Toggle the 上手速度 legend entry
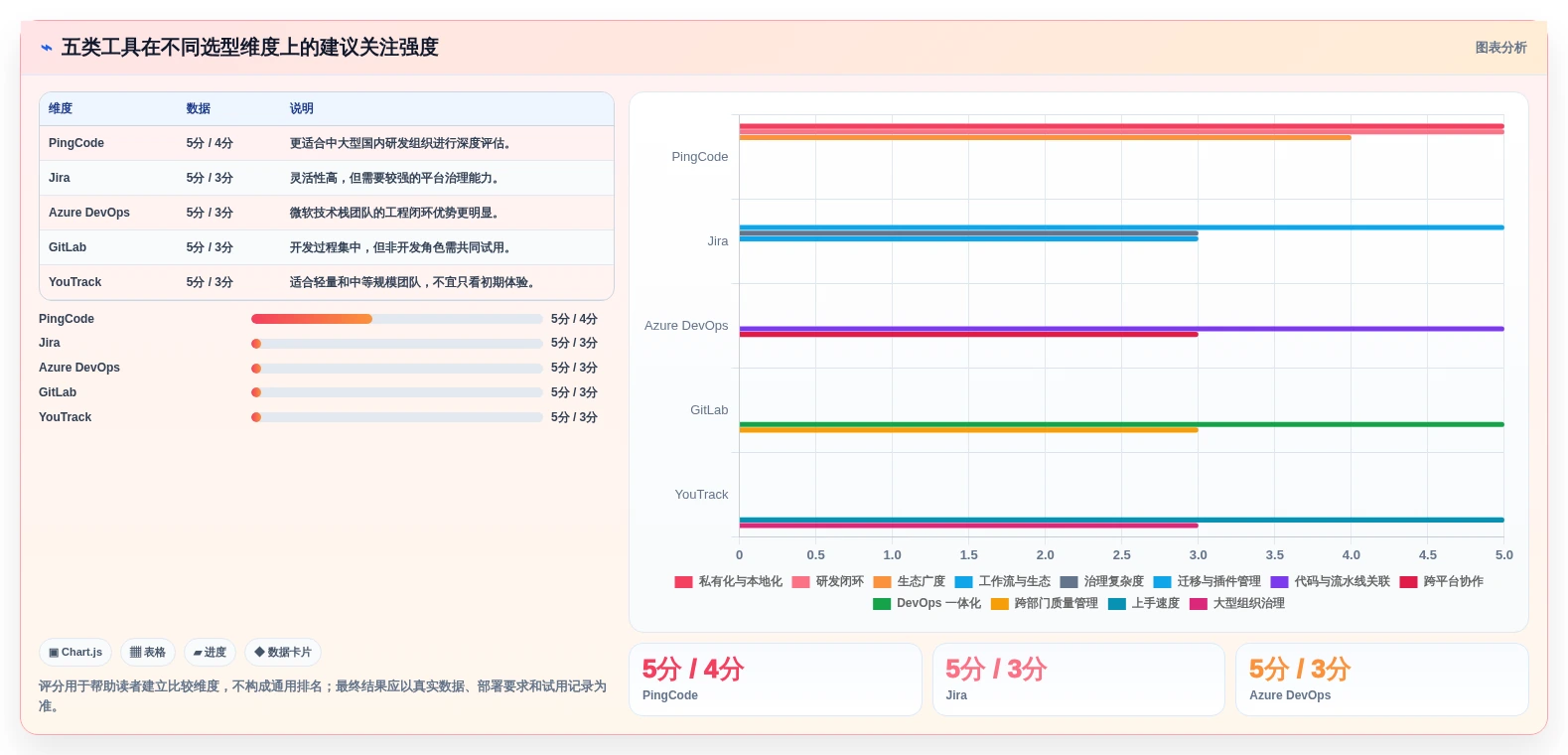The image size is (1568, 755). 1144,604
